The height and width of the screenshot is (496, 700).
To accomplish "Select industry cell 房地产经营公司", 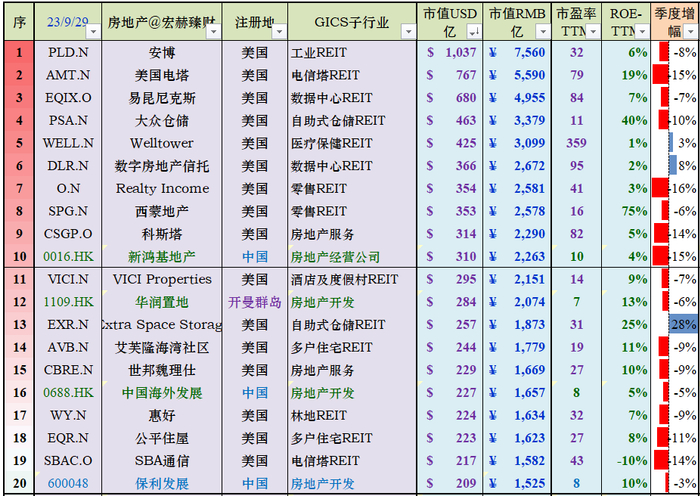I will 352,257.
